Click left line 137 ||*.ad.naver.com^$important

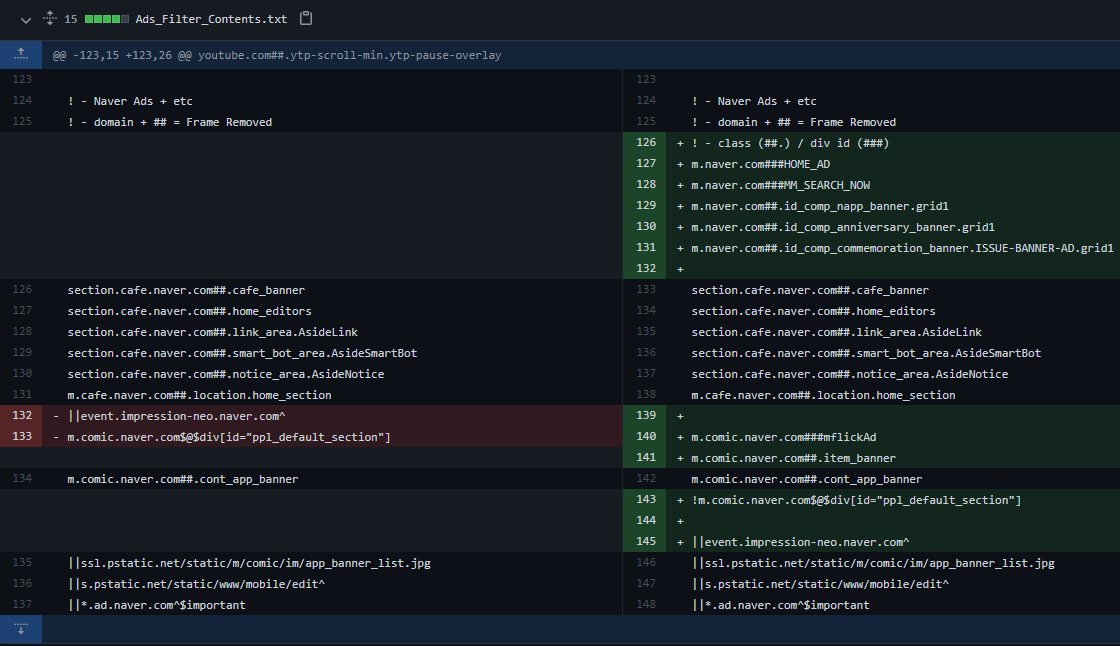[x=156, y=605]
